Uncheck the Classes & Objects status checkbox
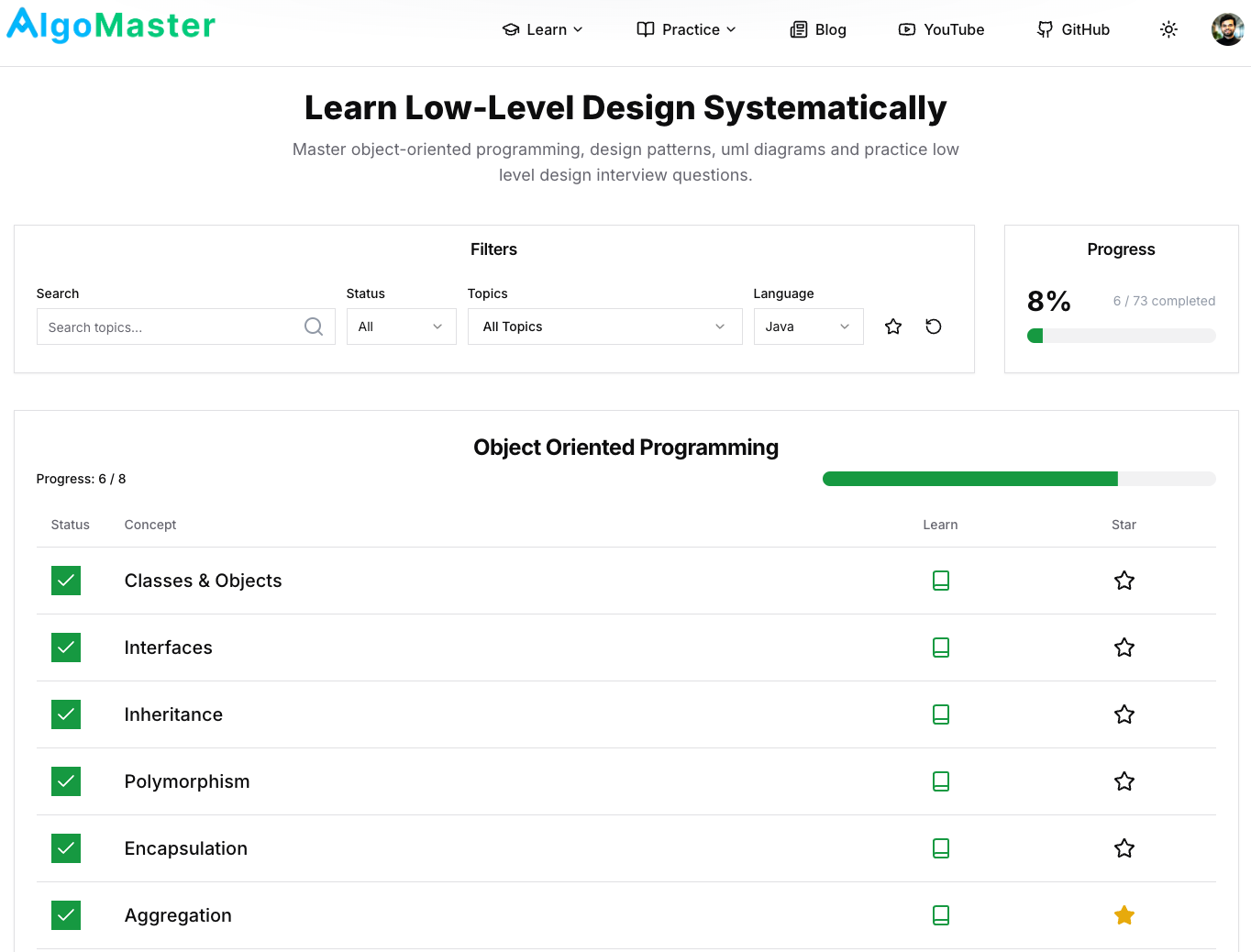Image resolution: width=1251 pixels, height=952 pixels. (x=66, y=581)
